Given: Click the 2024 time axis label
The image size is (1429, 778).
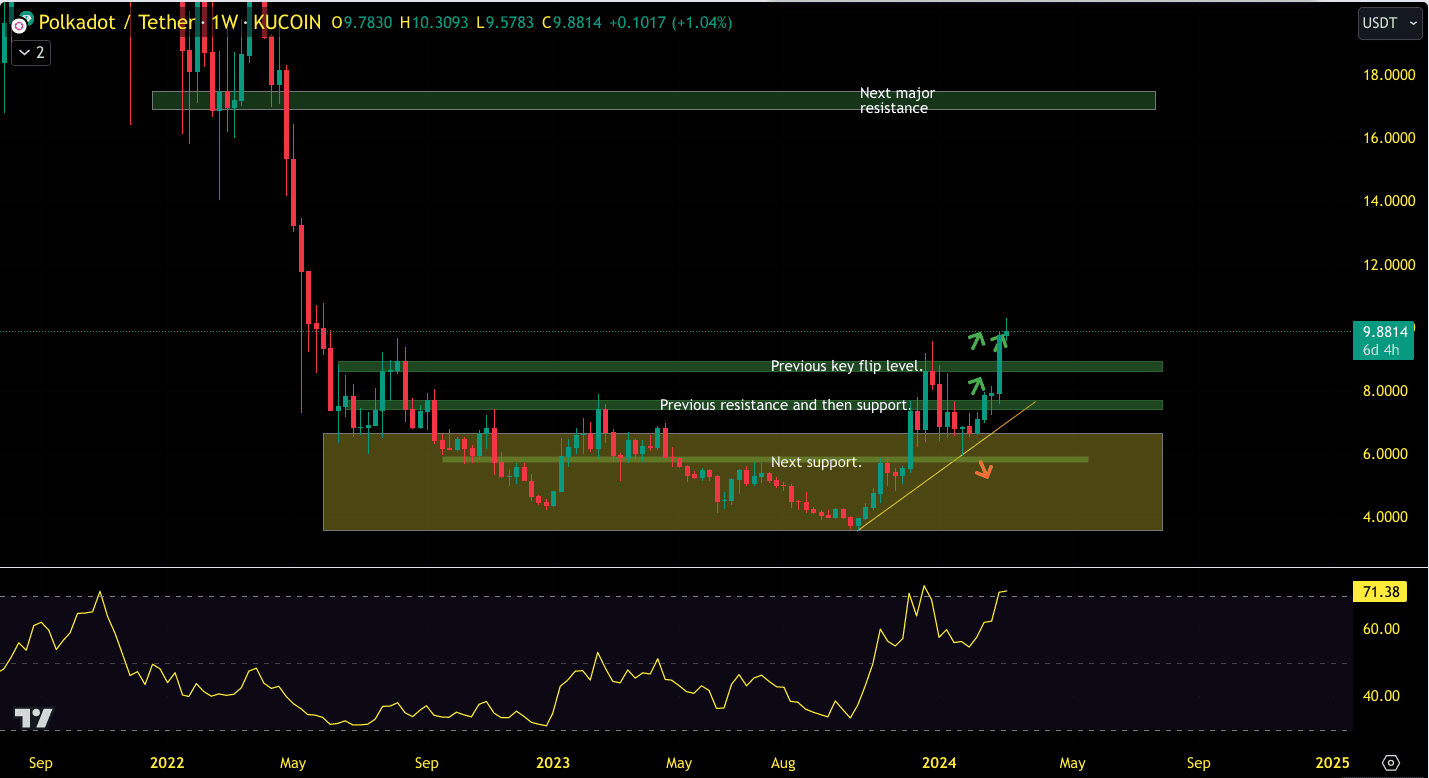Looking at the screenshot, I should click(x=940, y=763).
